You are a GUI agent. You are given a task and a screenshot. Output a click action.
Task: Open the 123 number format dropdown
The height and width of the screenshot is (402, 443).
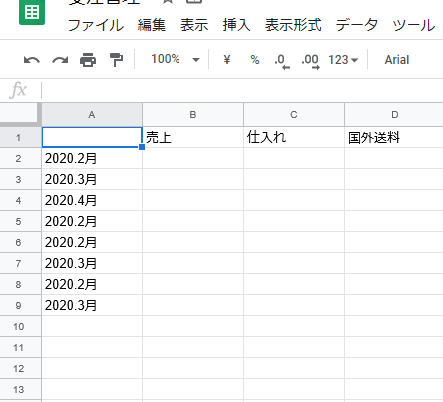click(343, 60)
